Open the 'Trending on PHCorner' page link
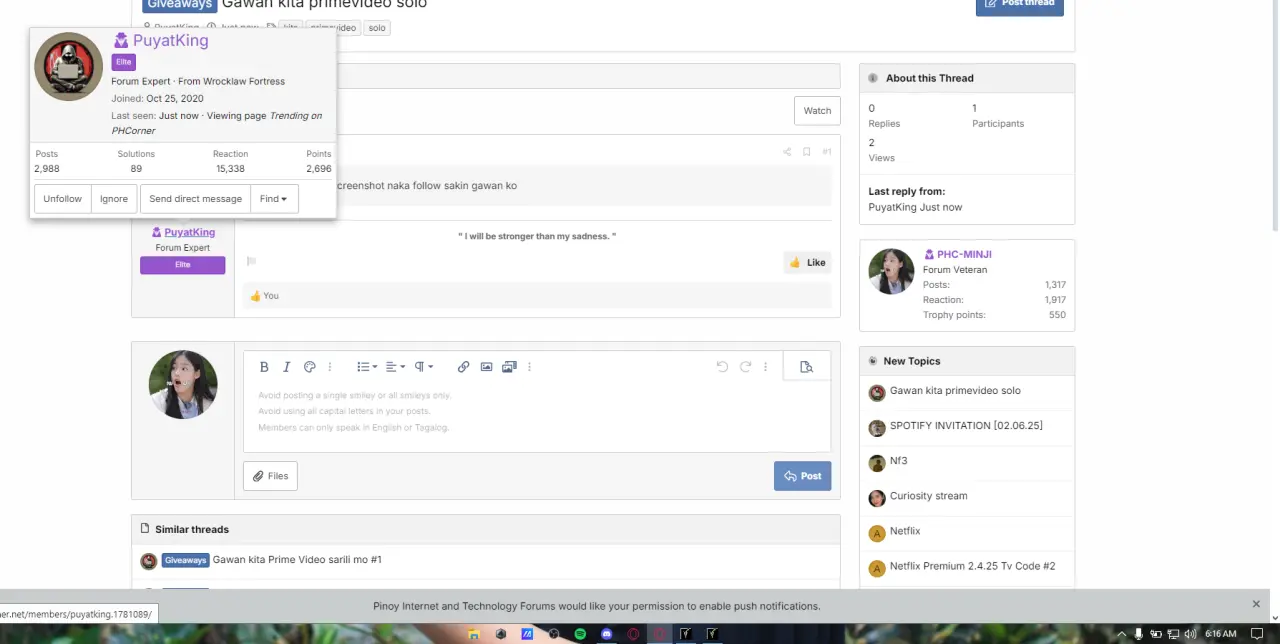Image resolution: width=1280 pixels, height=644 pixels. point(217,123)
